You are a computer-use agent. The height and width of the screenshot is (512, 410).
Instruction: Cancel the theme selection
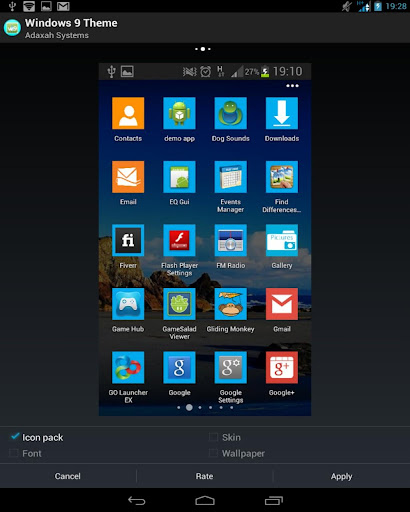(x=68, y=476)
